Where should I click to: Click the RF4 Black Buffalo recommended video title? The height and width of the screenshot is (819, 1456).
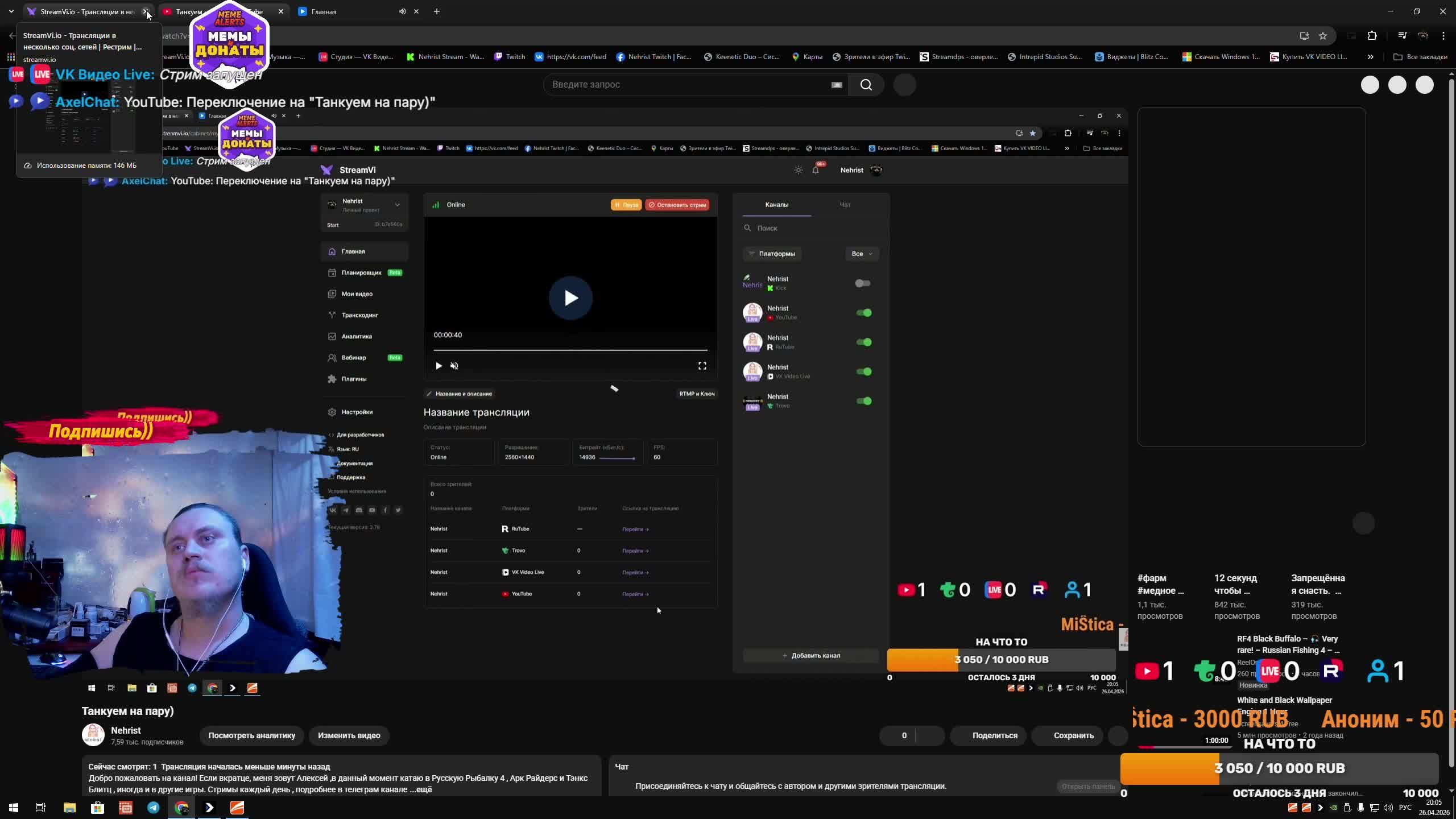click(1289, 644)
